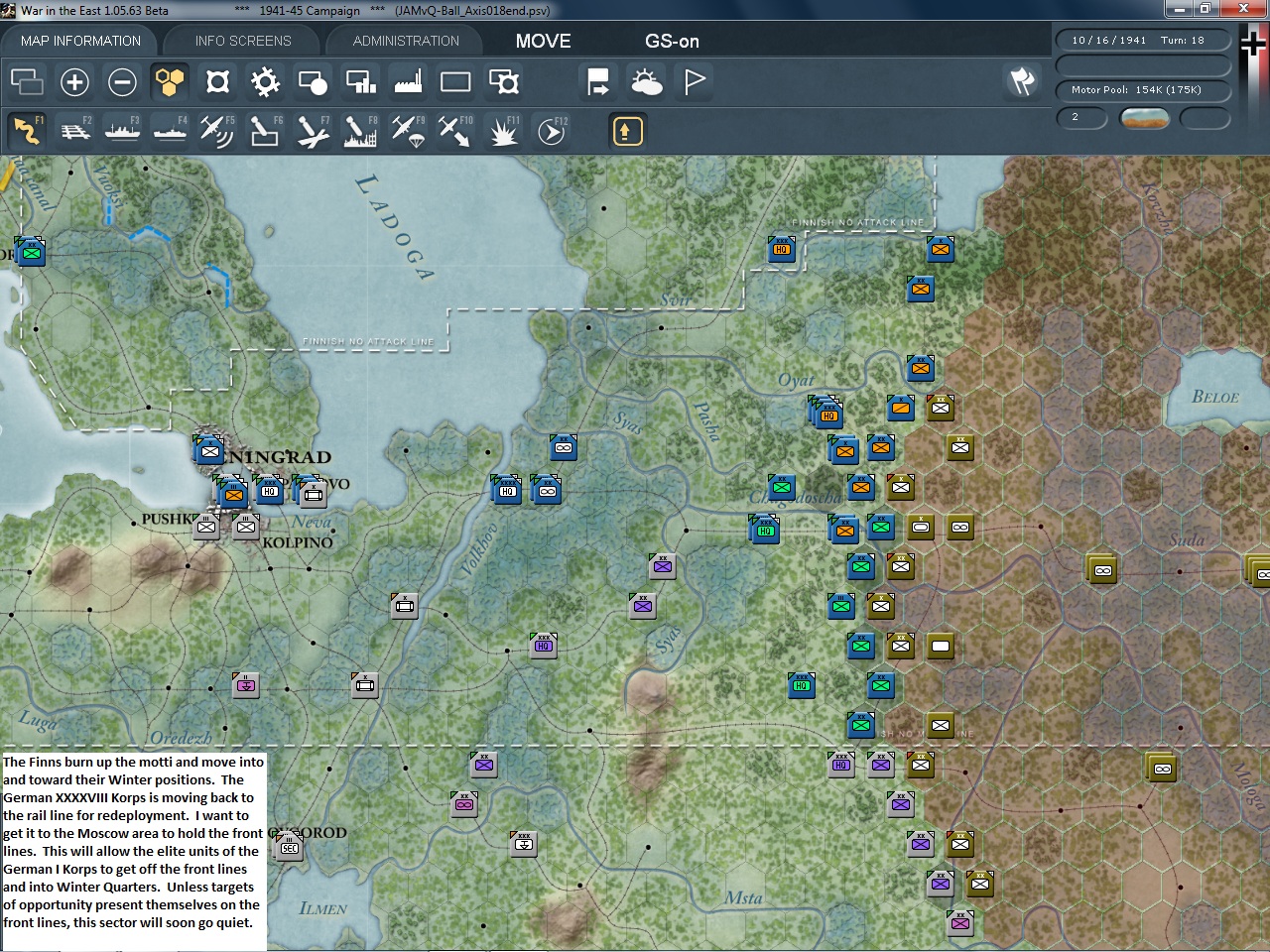
Task: Click the flag with arrow icon
Action: pos(598,81)
